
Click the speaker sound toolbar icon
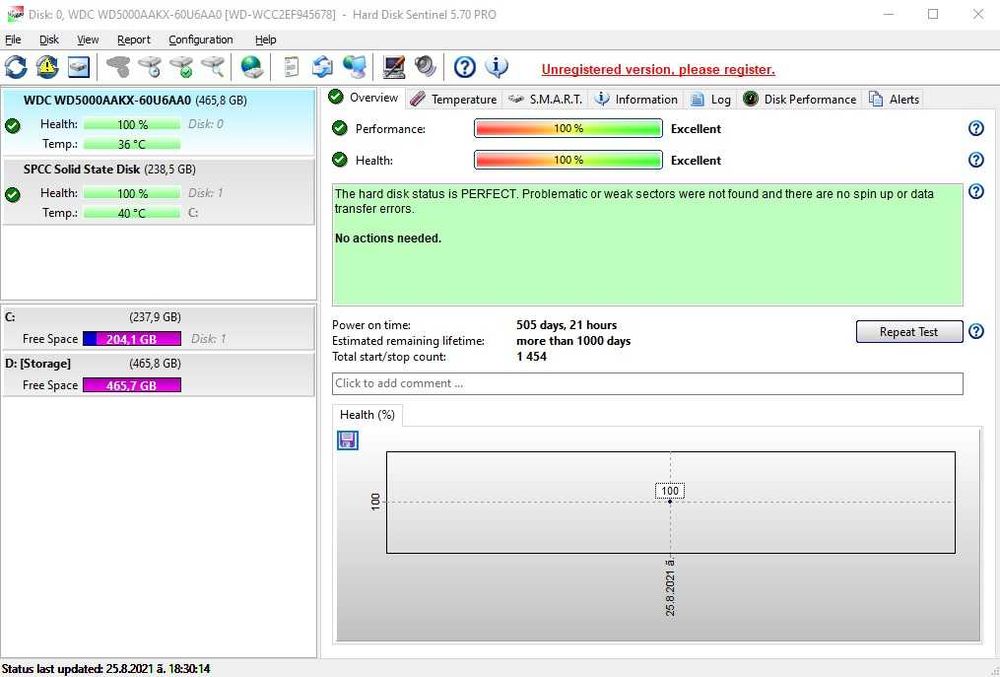[x=425, y=66]
